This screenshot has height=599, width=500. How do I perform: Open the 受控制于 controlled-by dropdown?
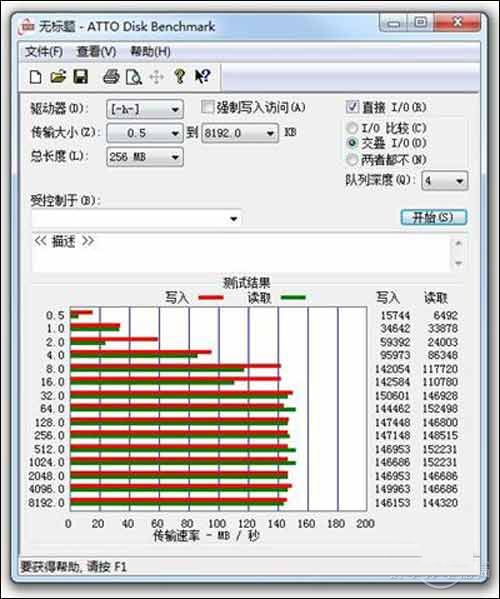136,219
